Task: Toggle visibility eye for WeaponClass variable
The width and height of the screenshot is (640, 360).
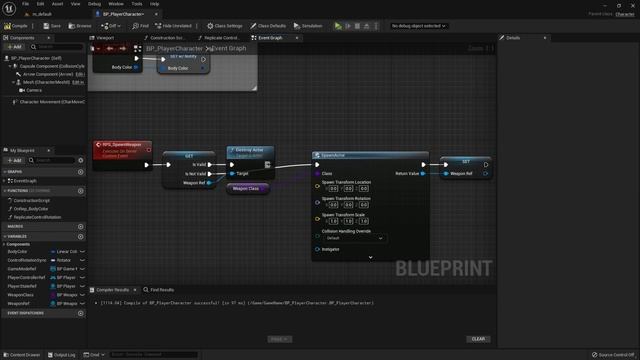Action: [x=82, y=295]
